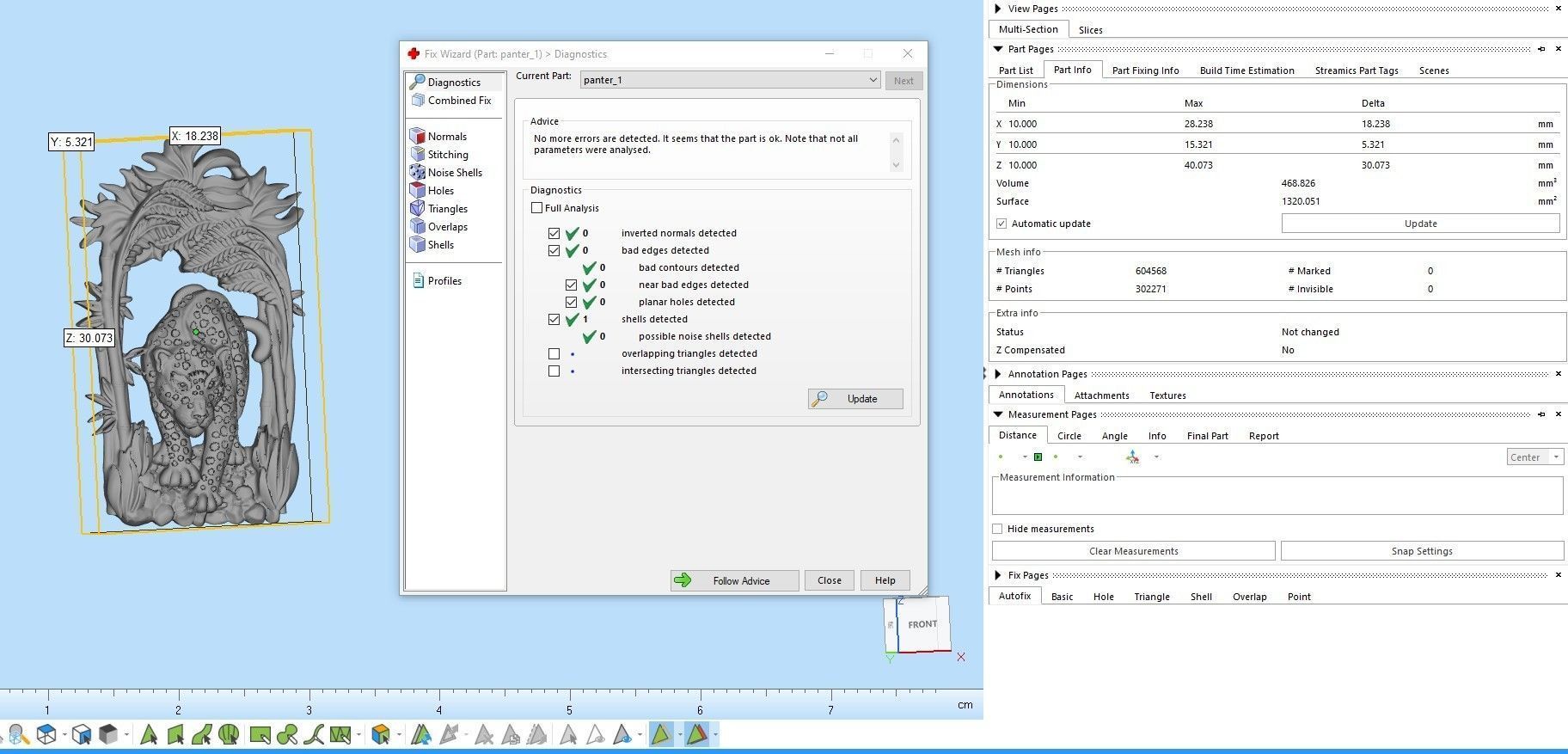Open Shells page in Fix Wizard sidebar

[432, 245]
